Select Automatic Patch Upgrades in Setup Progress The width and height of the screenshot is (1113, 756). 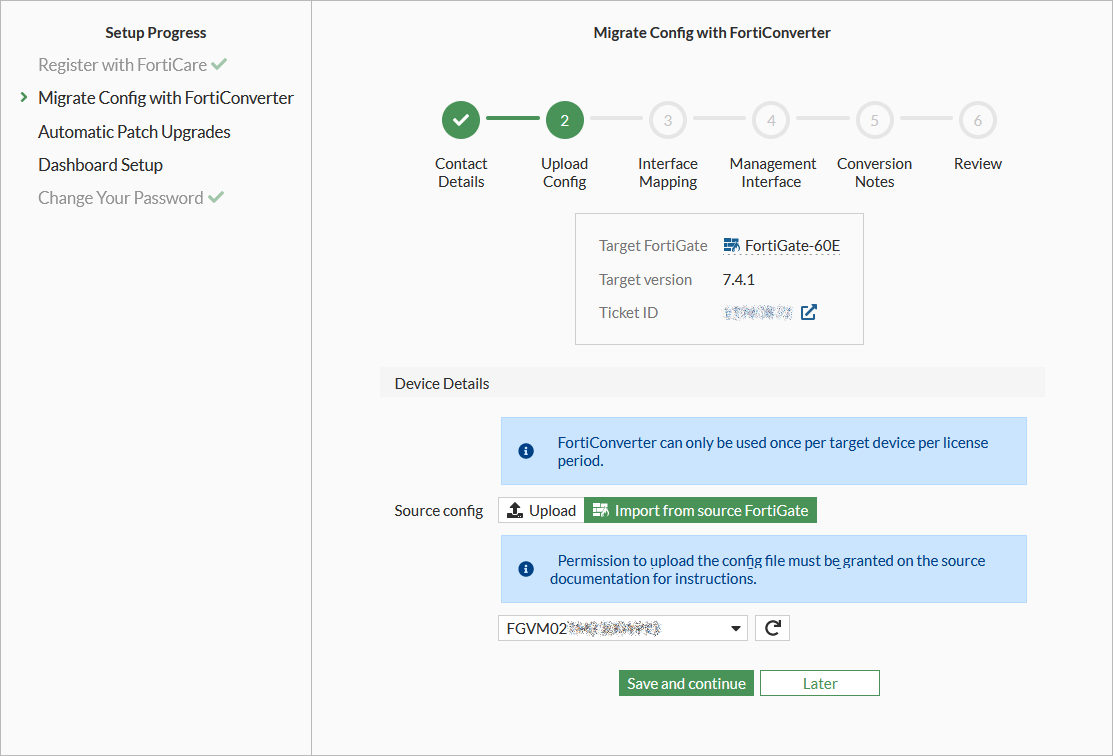[133, 131]
